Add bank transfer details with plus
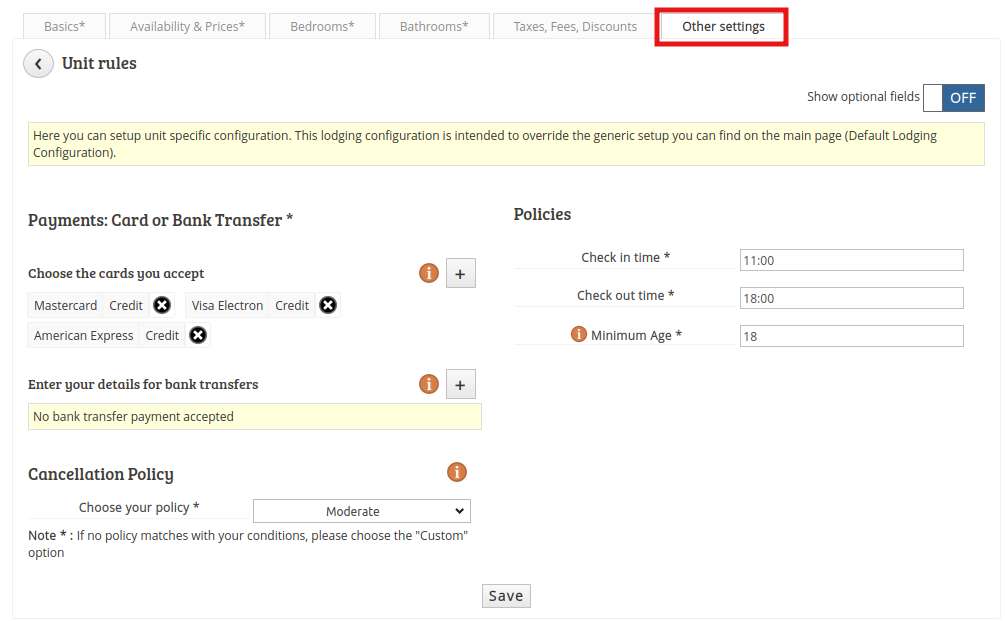Screen dimensions: 1006x621 (x=461, y=385)
